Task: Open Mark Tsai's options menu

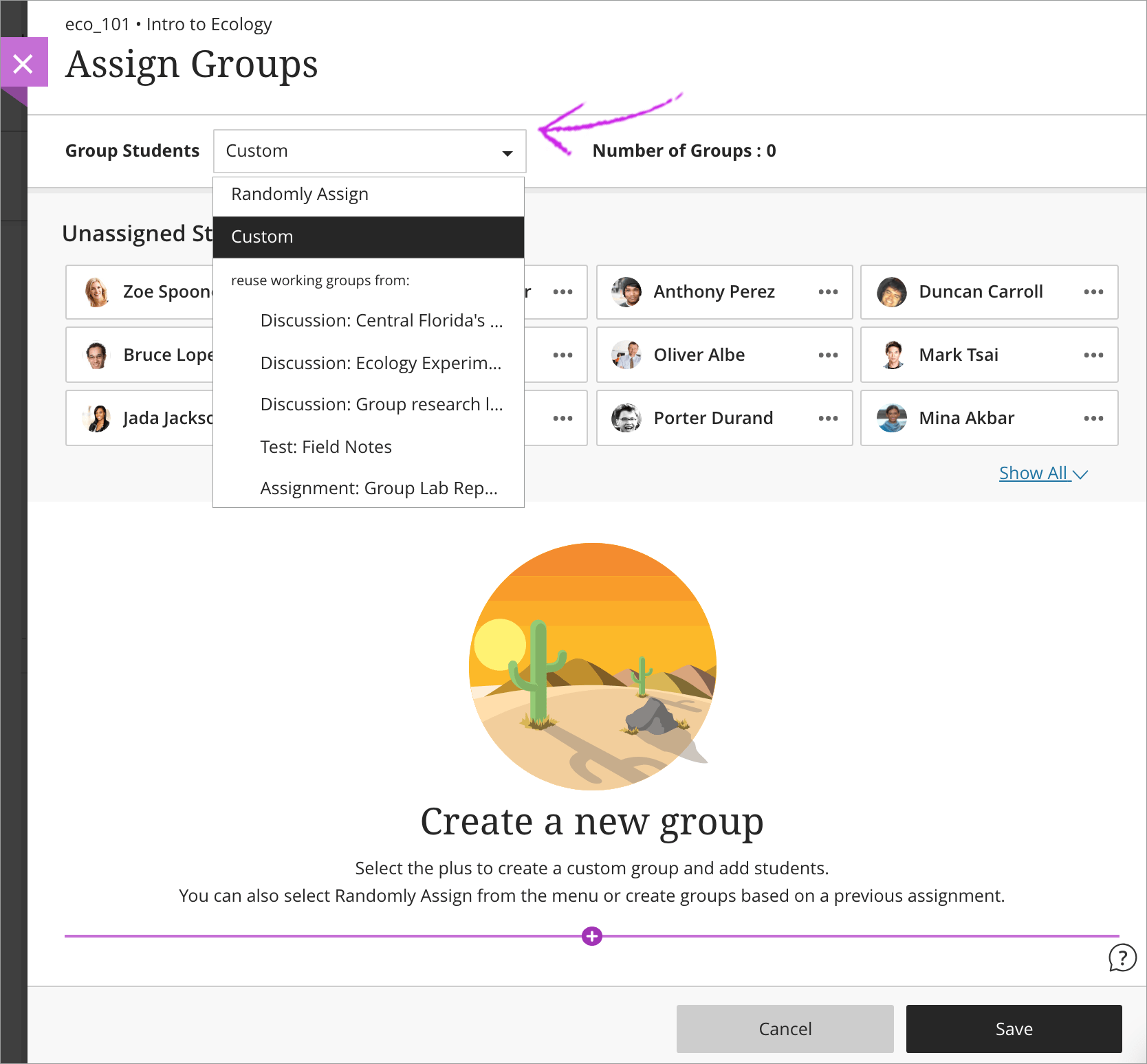Action: [x=1093, y=355]
